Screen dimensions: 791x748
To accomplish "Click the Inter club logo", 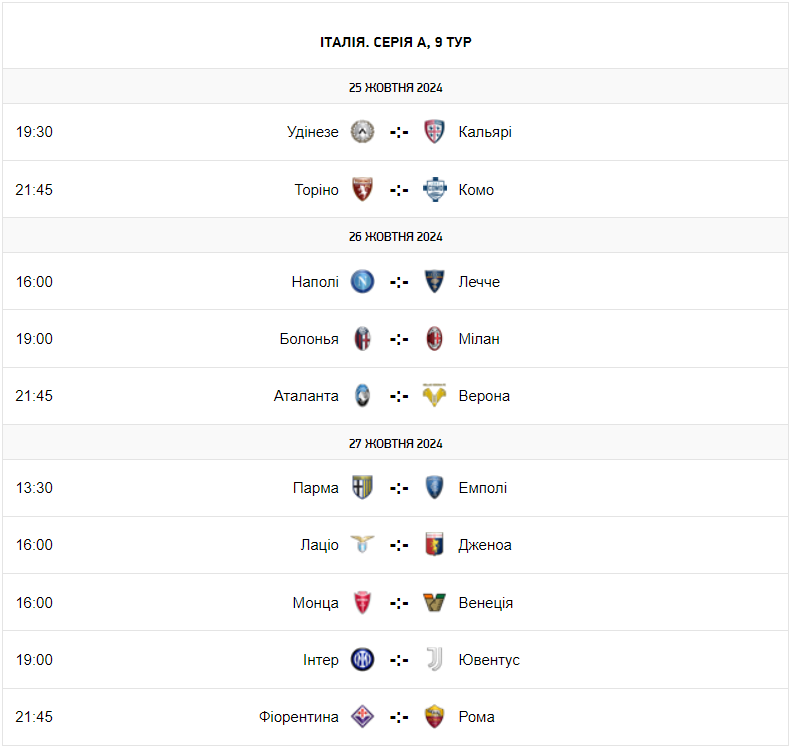I will pyautogui.click(x=362, y=660).
